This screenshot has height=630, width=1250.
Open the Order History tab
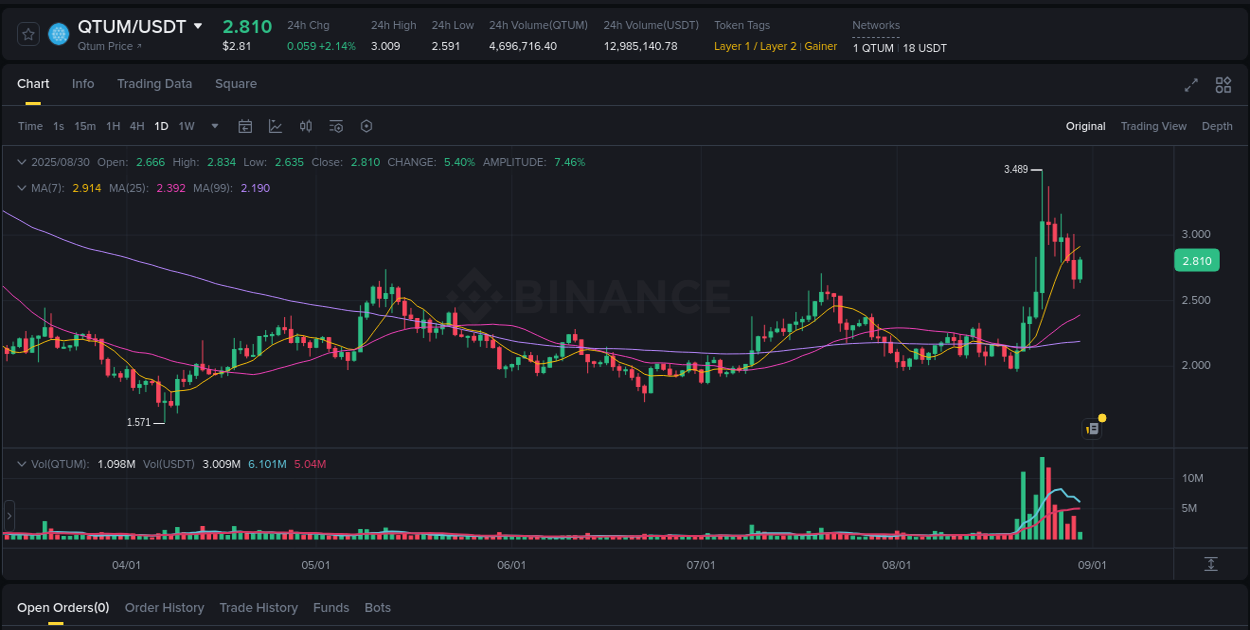pyautogui.click(x=164, y=607)
